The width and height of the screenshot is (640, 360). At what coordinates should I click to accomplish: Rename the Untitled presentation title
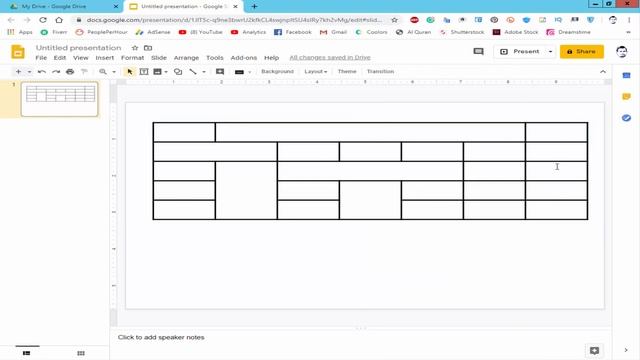point(78,48)
